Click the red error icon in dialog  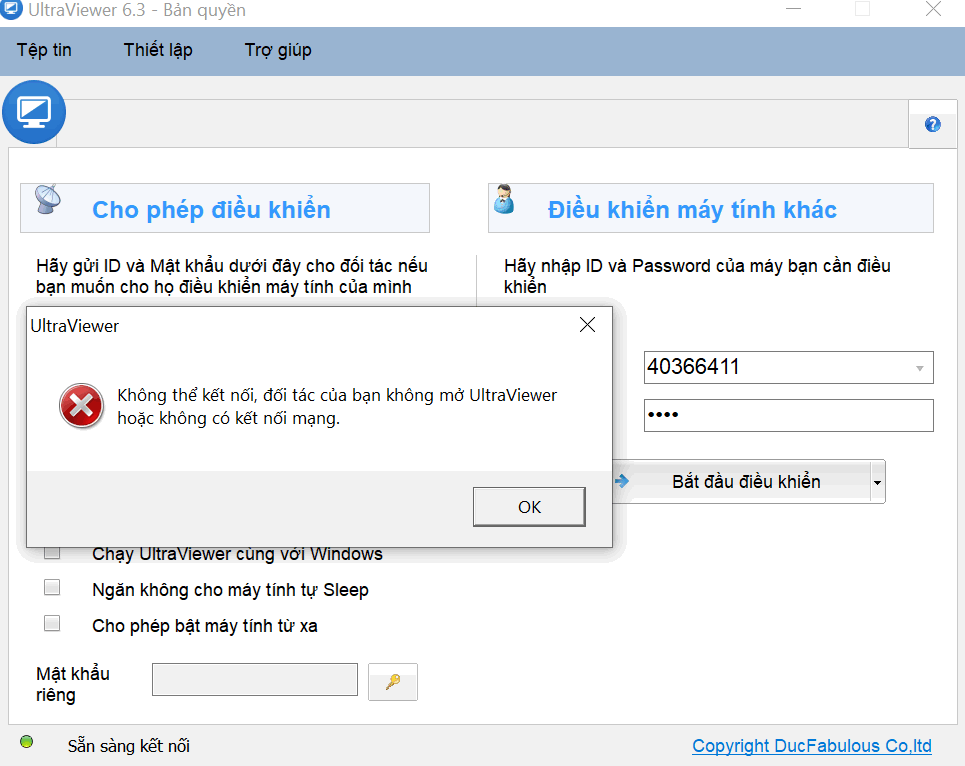pyautogui.click(x=81, y=405)
